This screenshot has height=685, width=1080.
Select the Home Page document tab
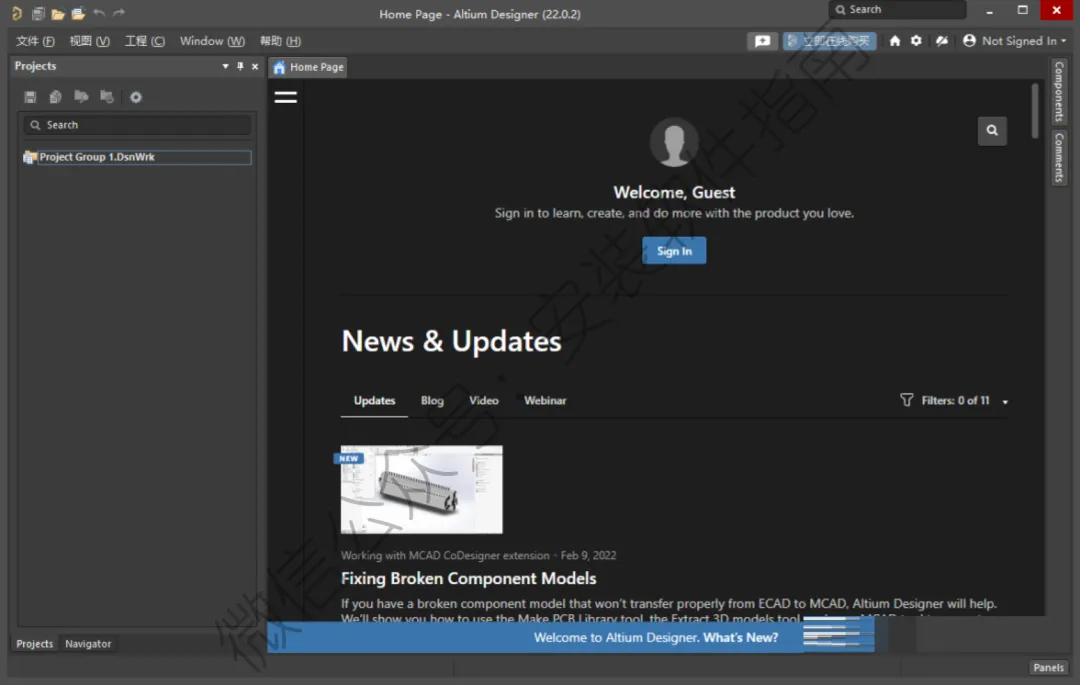[309, 67]
